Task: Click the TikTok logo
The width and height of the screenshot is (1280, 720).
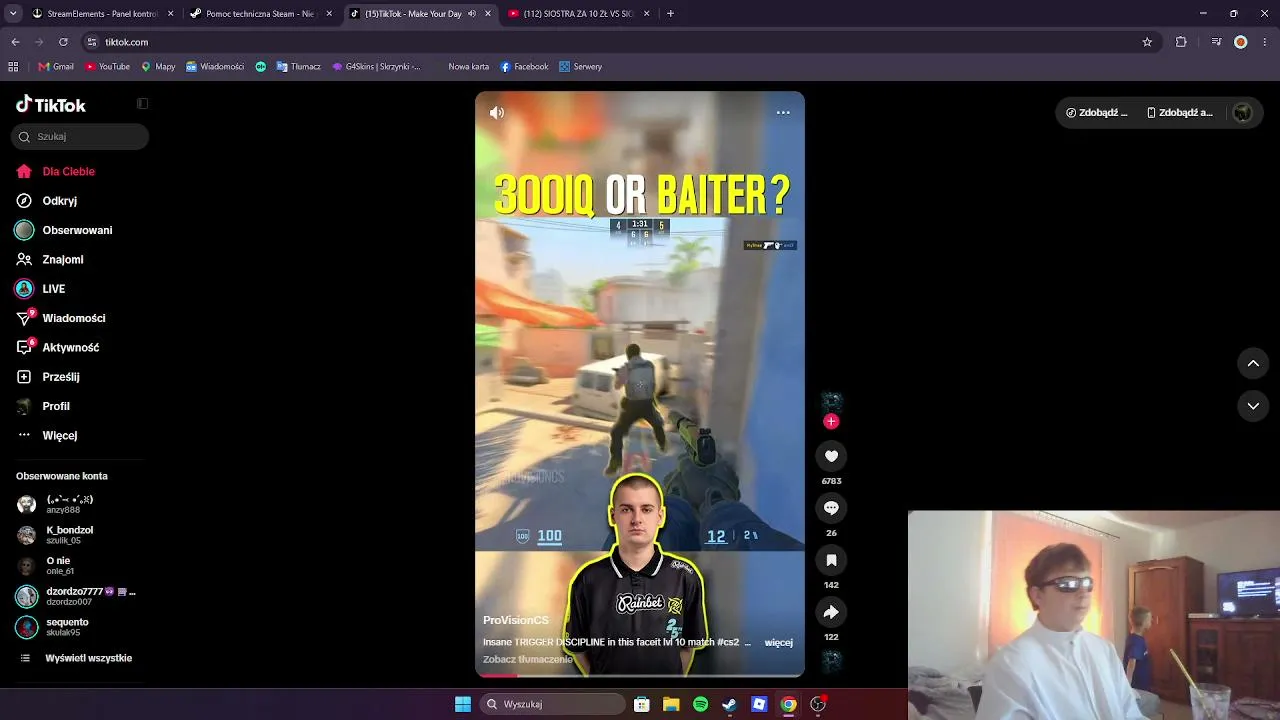Action: tap(51, 105)
